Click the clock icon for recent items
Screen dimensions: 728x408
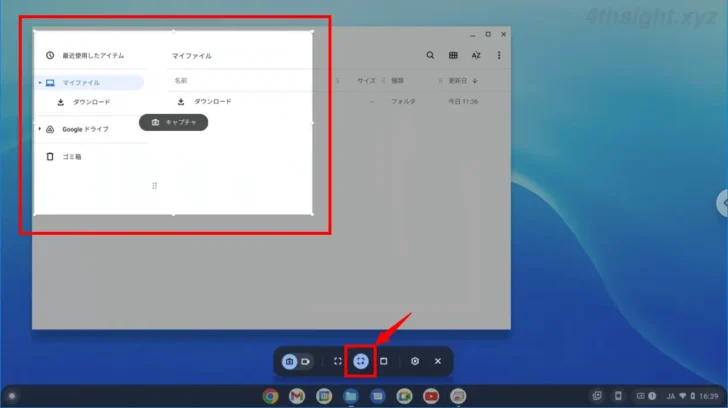[50, 55]
